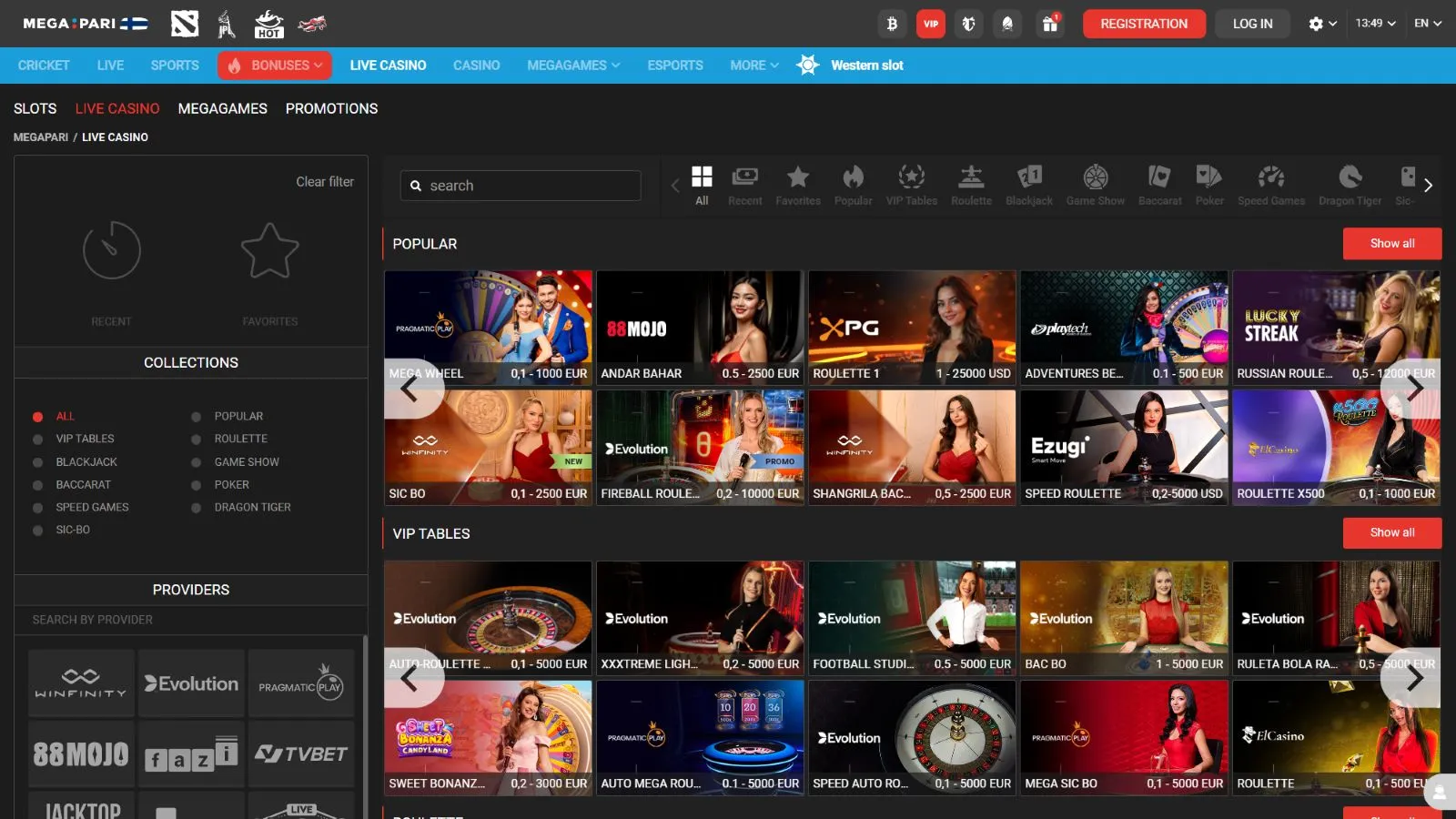This screenshot has height=819, width=1456.
Task: Open the Andar Bahar game thumbnail
Action: tap(700, 327)
